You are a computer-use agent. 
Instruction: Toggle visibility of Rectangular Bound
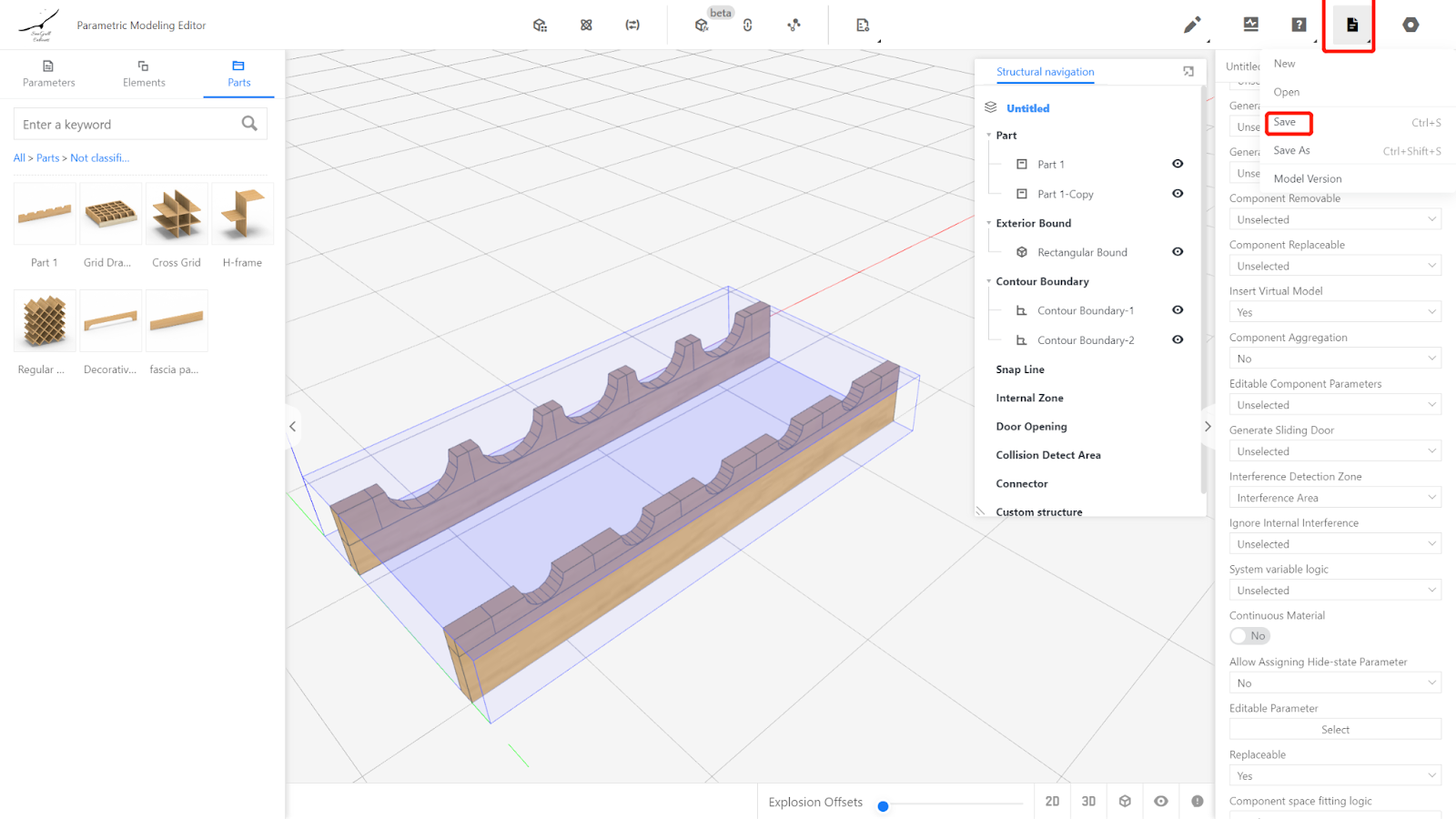pyautogui.click(x=1178, y=252)
